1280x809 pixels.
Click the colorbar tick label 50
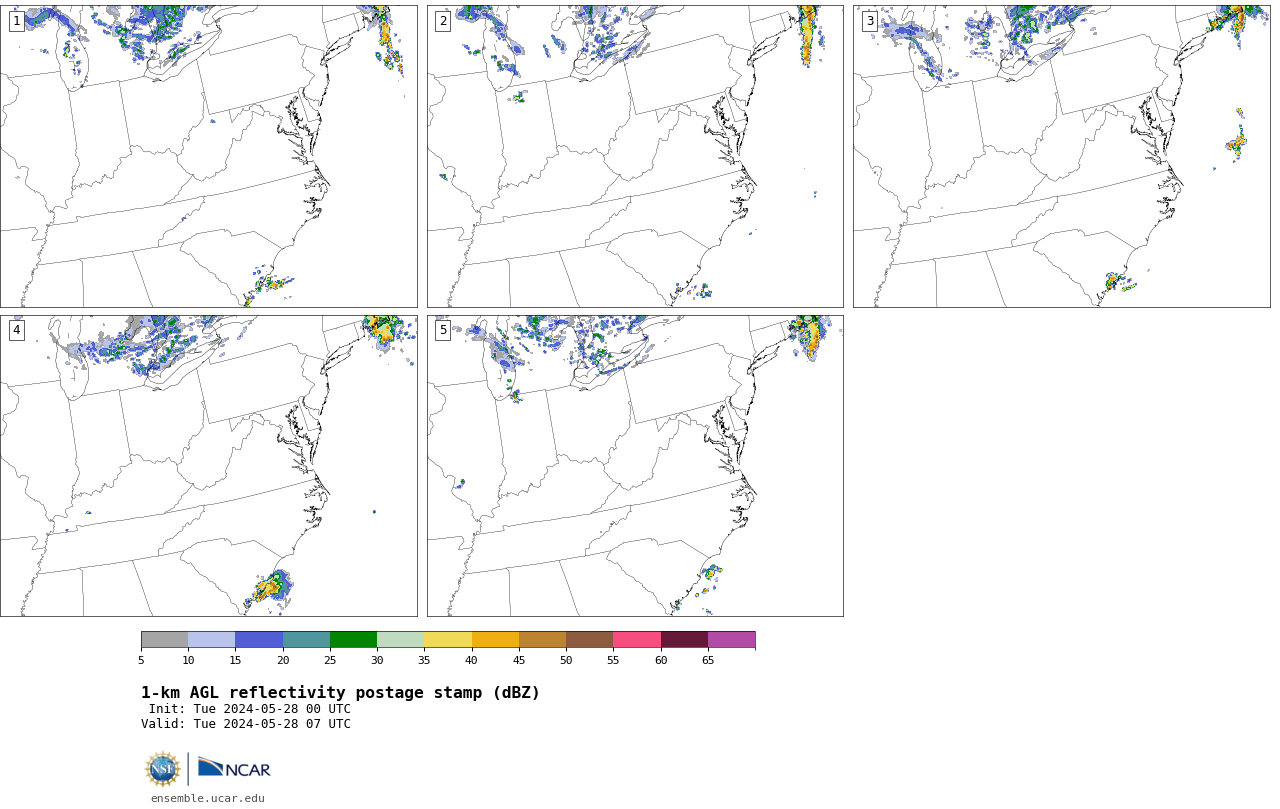click(x=566, y=660)
